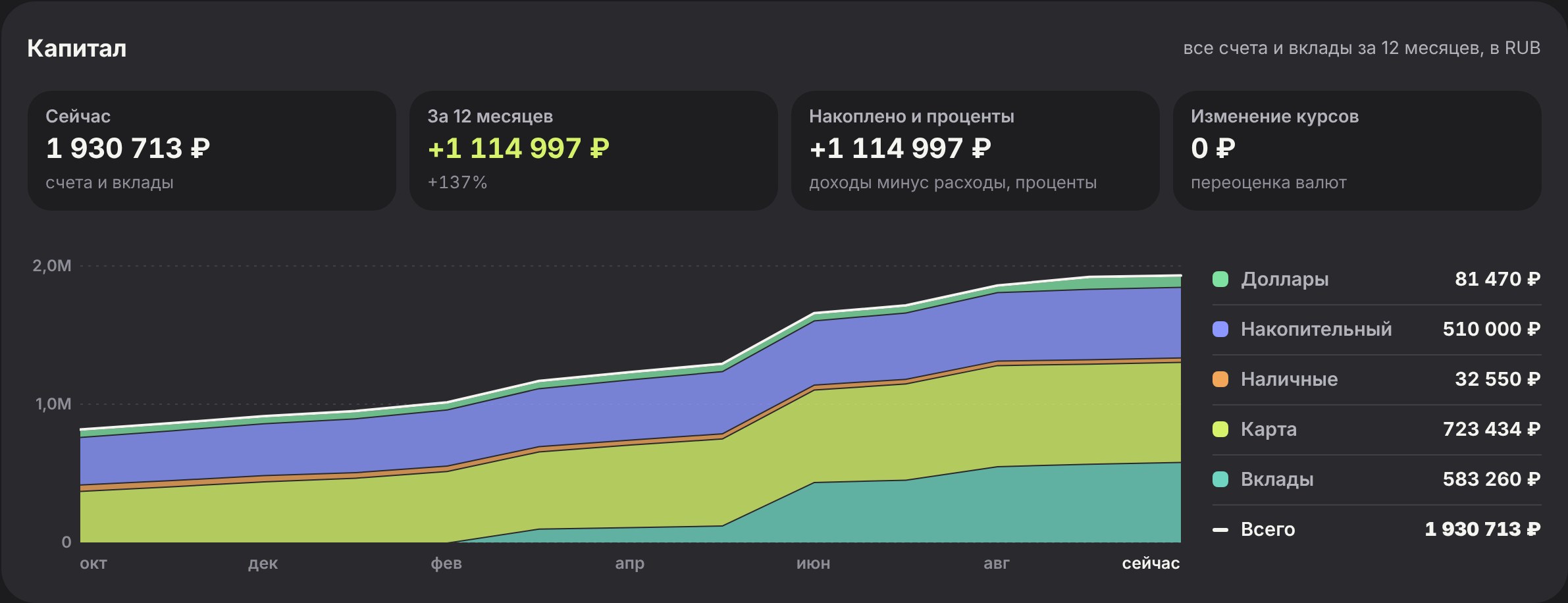
Task: Click the yellow-green Карта legend color dot
Action: point(1220,429)
